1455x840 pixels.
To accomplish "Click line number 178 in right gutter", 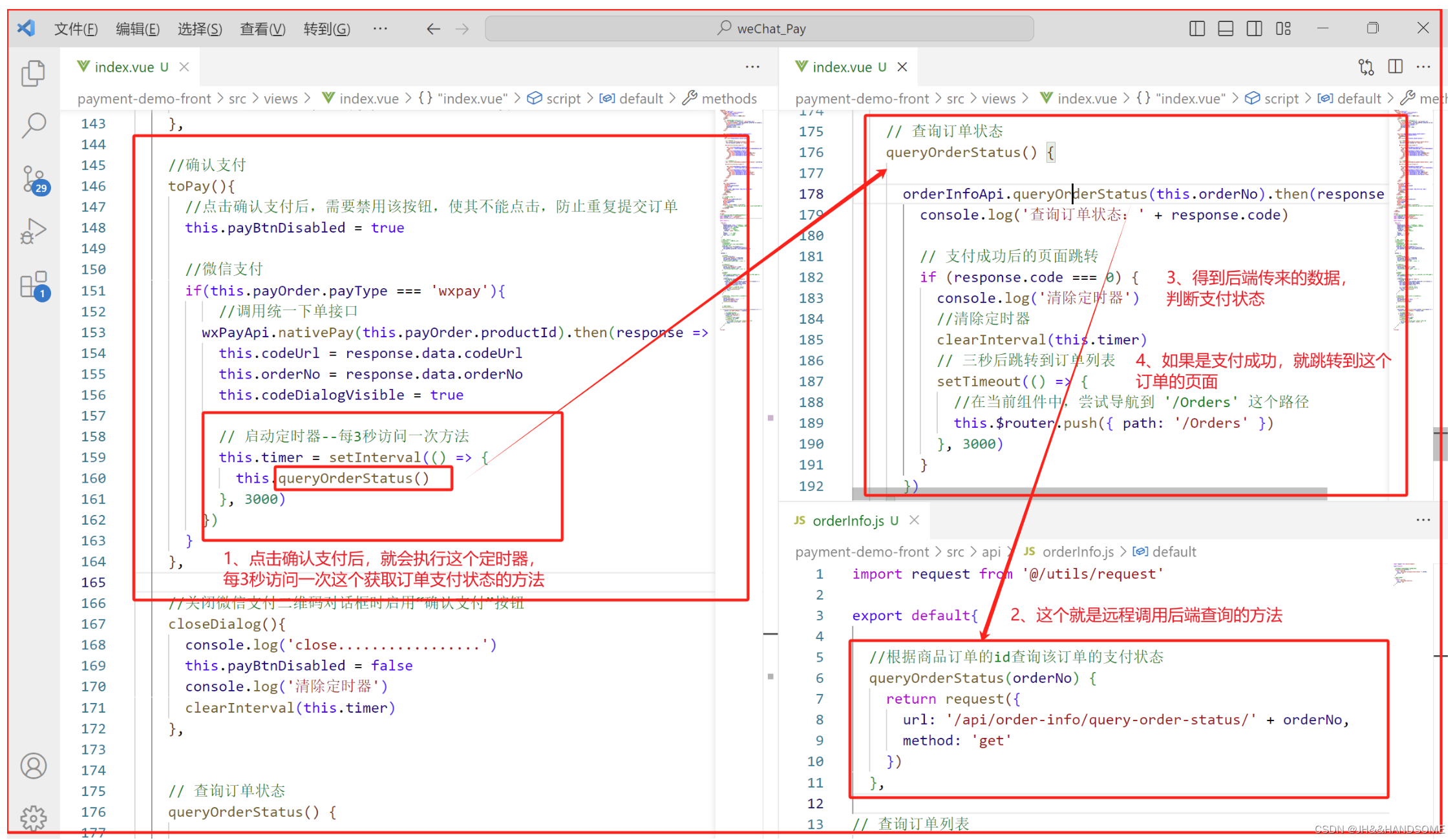I will click(811, 194).
